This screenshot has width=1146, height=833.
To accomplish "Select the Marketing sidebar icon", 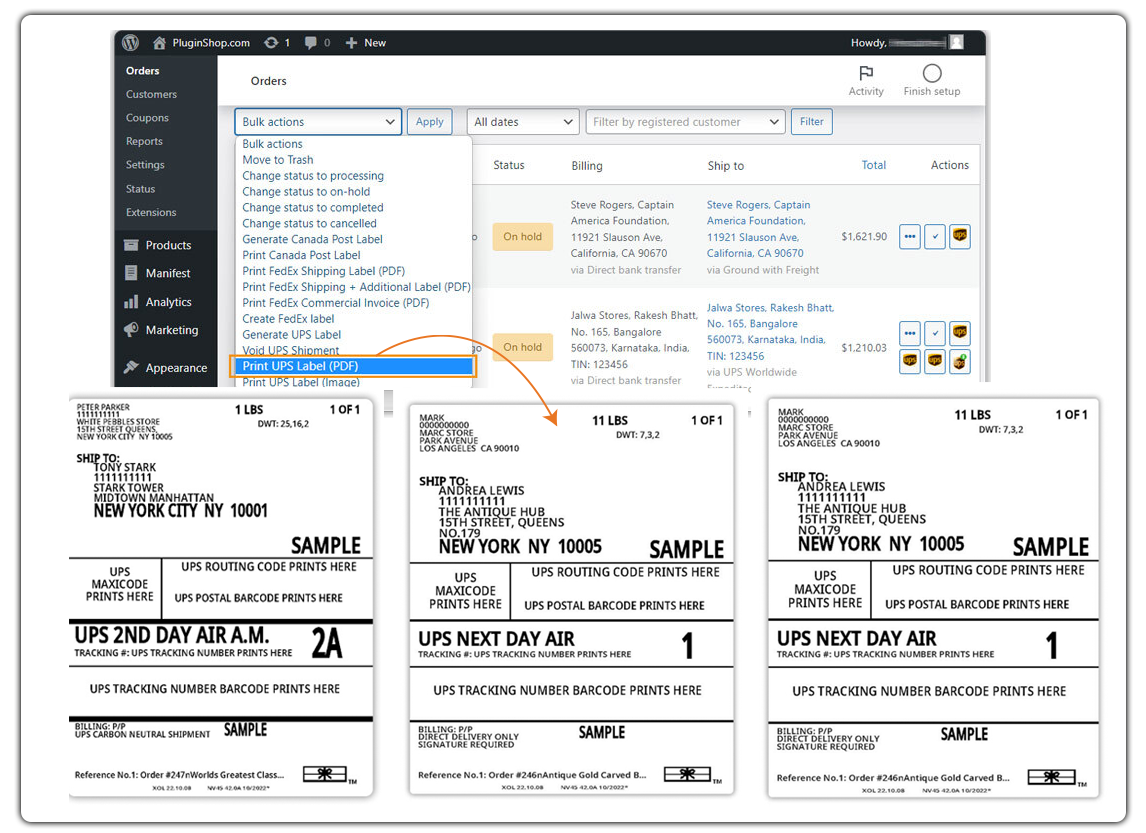I will point(133,330).
